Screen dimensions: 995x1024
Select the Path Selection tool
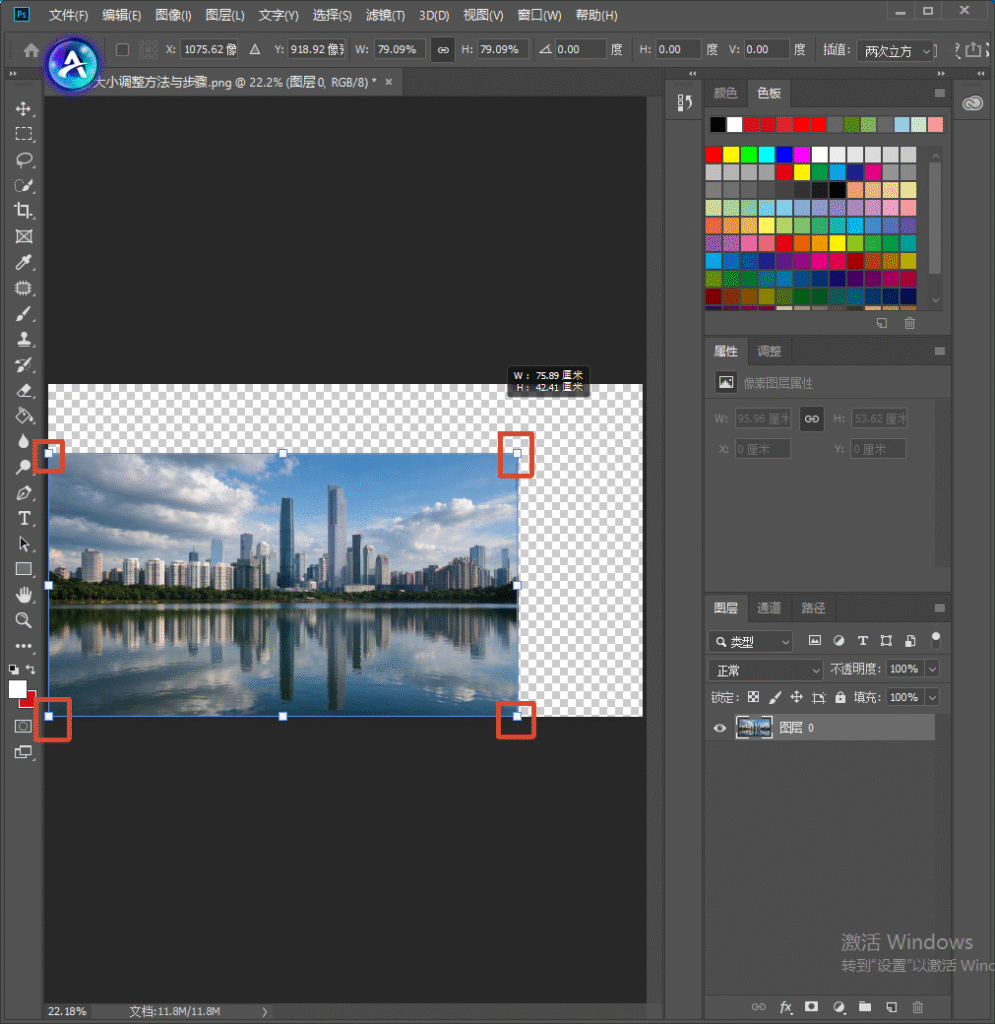click(24, 543)
